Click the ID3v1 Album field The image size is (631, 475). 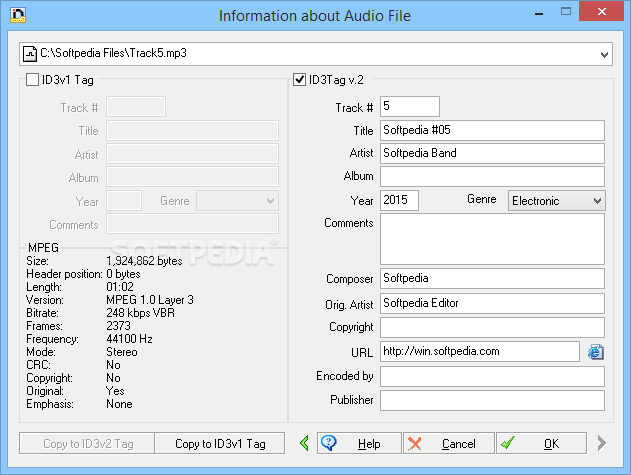(192, 177)
